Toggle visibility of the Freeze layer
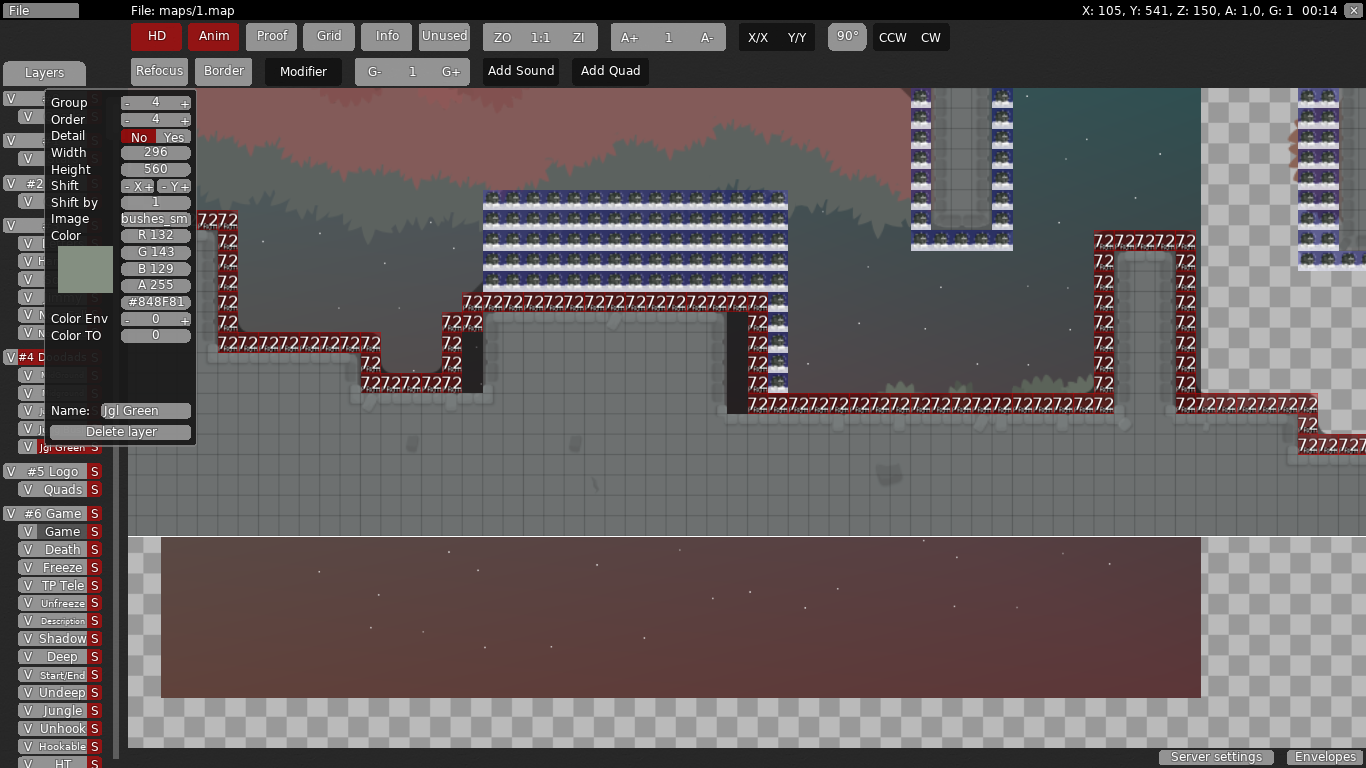This screenshot has width=1366, height=768. click(x=28, y=568)
